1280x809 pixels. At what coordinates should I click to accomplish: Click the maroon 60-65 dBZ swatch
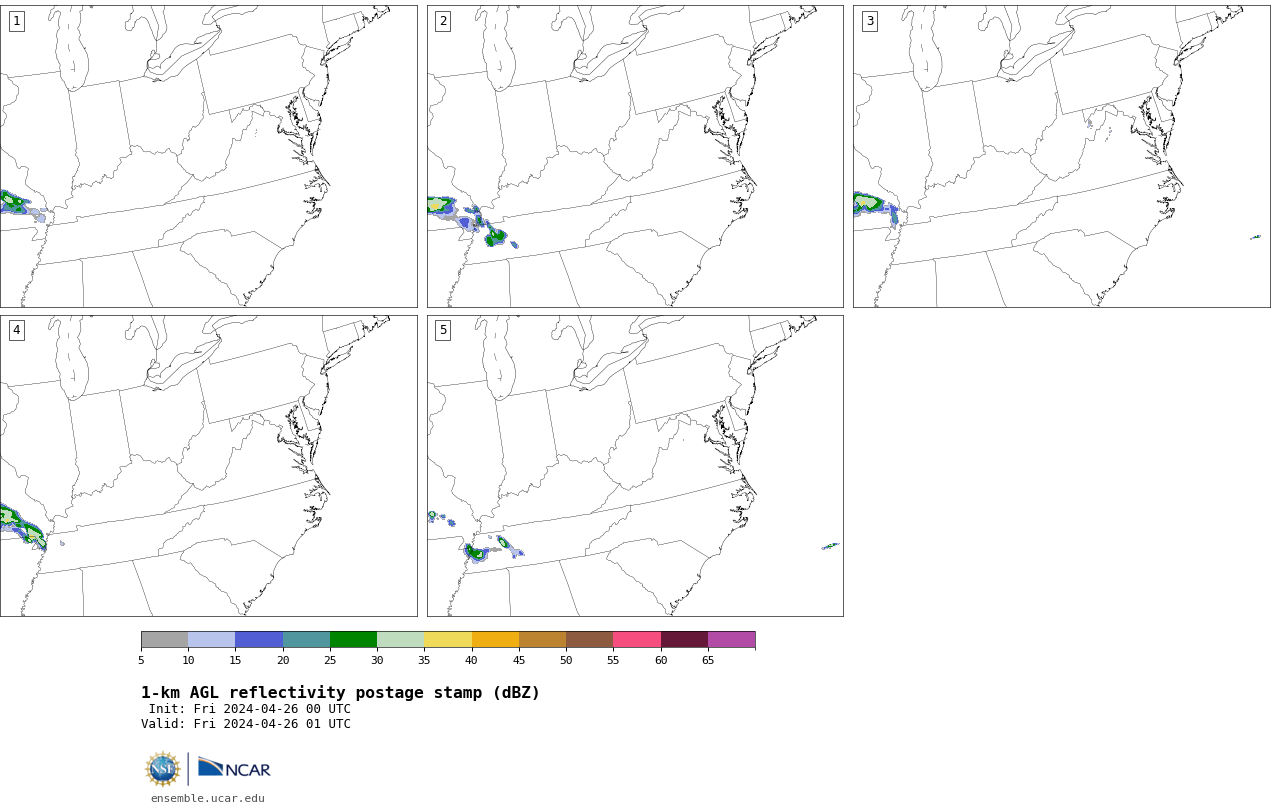click(684, 640)
